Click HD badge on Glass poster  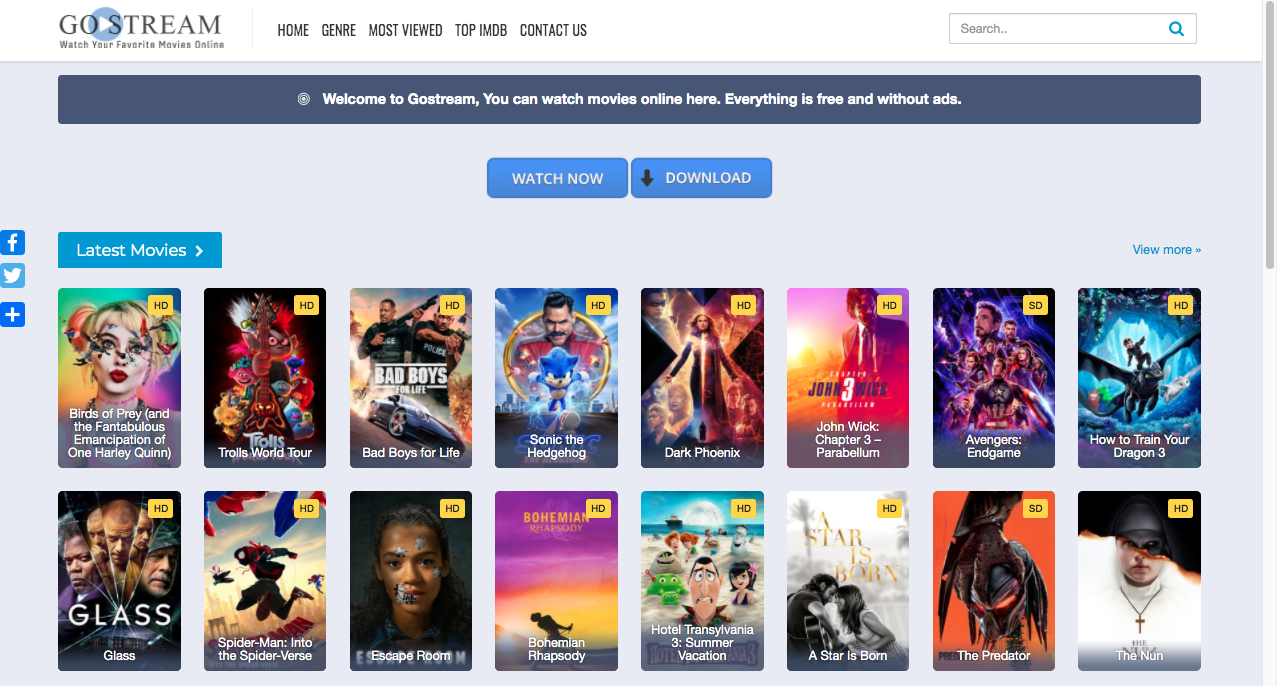click(160, 508)
